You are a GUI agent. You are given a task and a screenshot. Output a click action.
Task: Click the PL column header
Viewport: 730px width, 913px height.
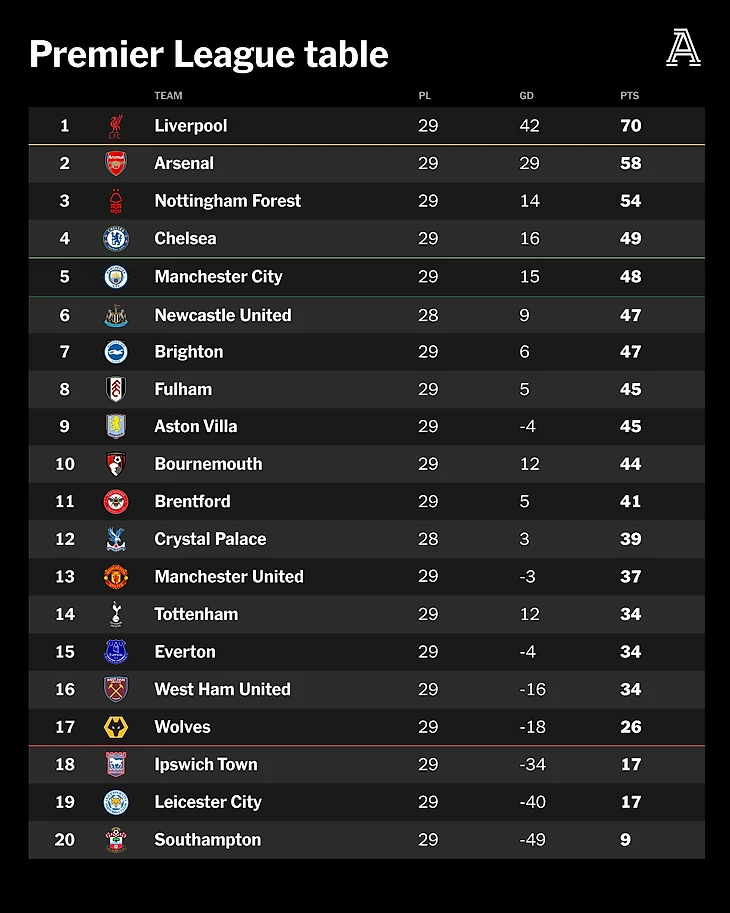click(425, 96)
